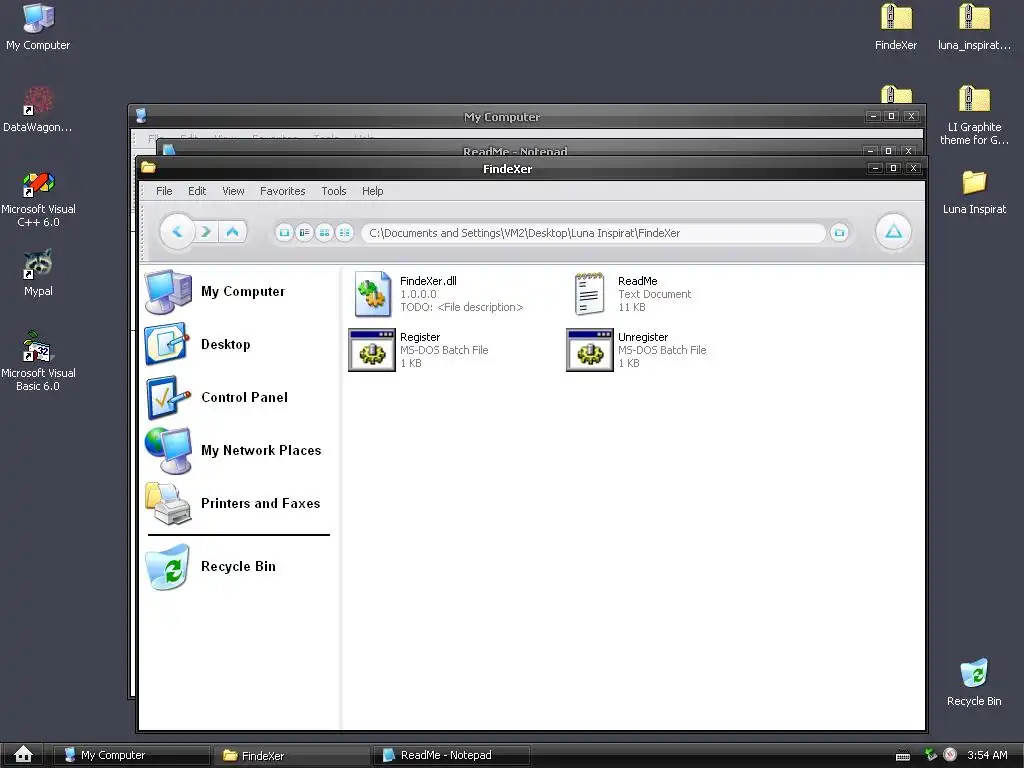Select luna_inspirat zip archive on desktop
This screenshot has height=768, width=1024.
pos(974,27)
